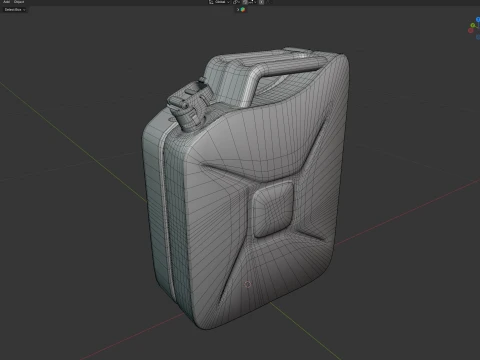Click the green Y axis on the gizmo
The height and width of the screenshot is (360, 480).
coord(473,25)
